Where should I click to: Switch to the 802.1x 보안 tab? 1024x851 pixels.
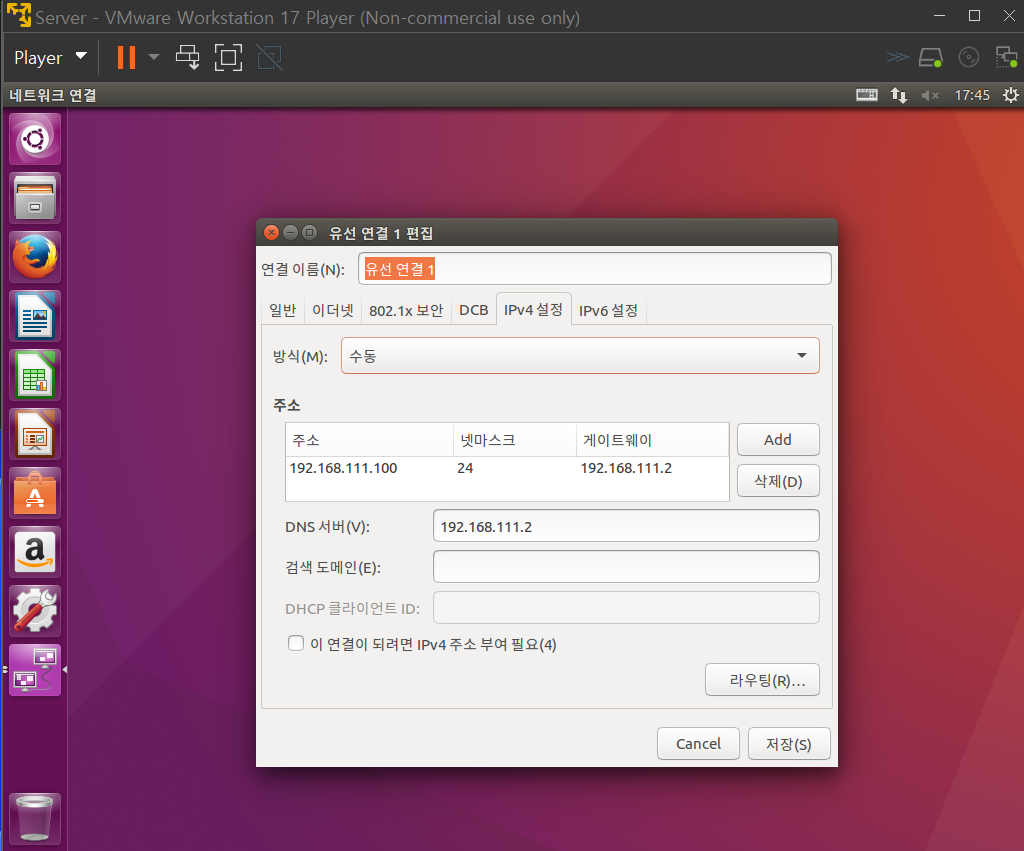coord(406,310)
